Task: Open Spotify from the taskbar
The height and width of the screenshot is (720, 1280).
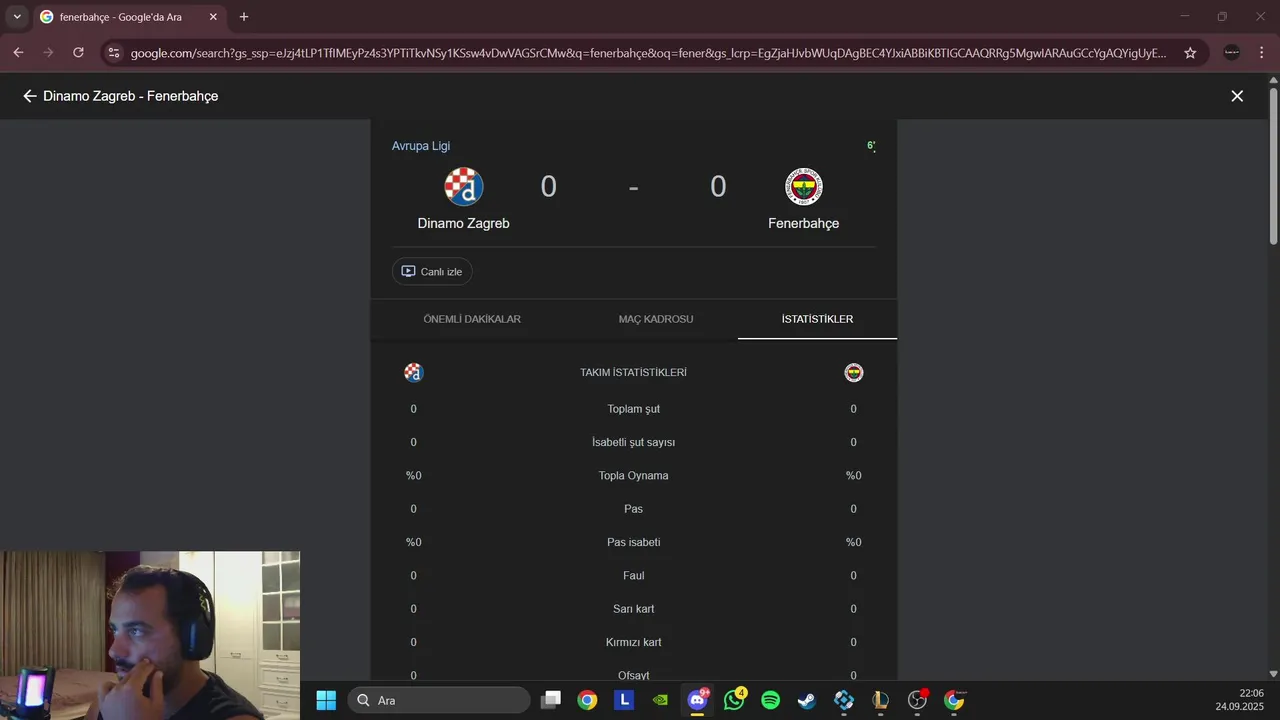Action: (771, 700)
